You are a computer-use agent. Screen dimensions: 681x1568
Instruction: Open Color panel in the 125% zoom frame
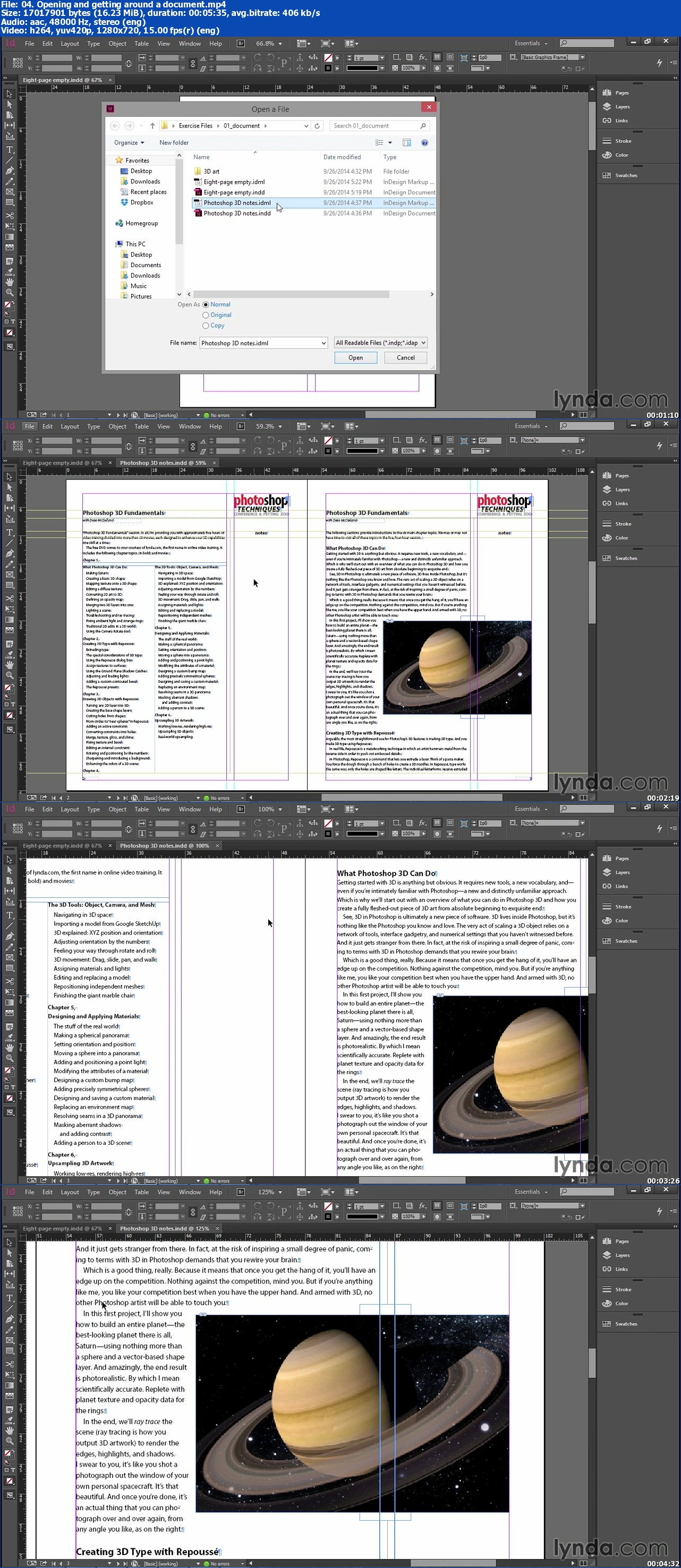(615, 1303)
